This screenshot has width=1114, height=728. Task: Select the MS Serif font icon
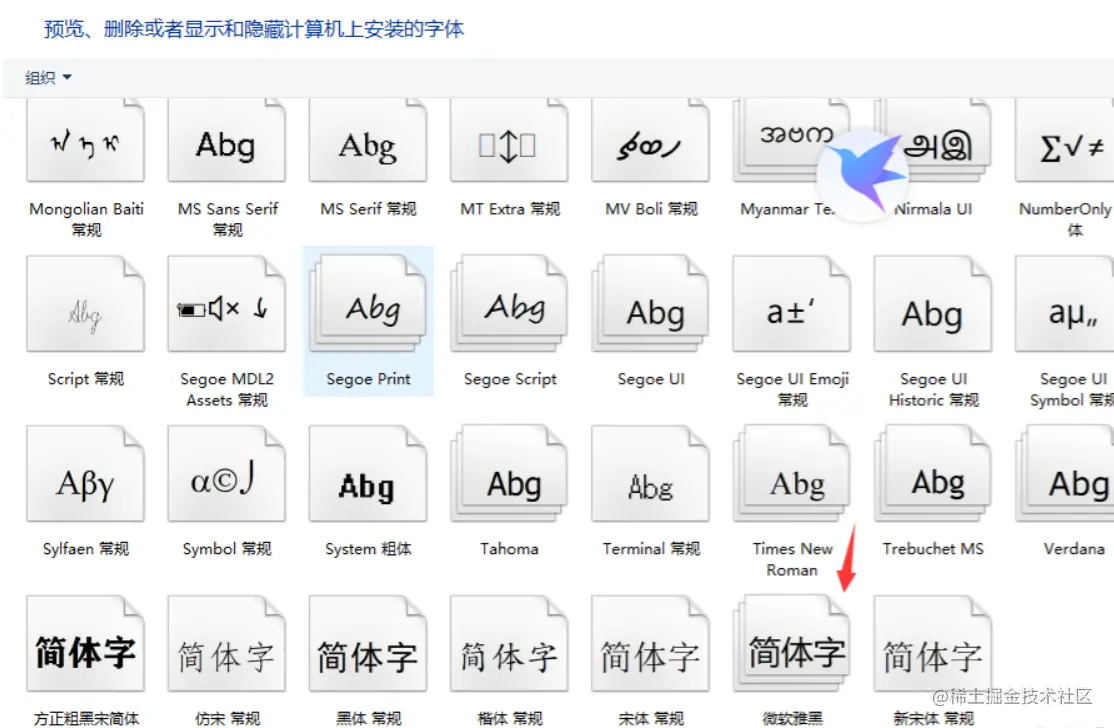tap(368, 141)
